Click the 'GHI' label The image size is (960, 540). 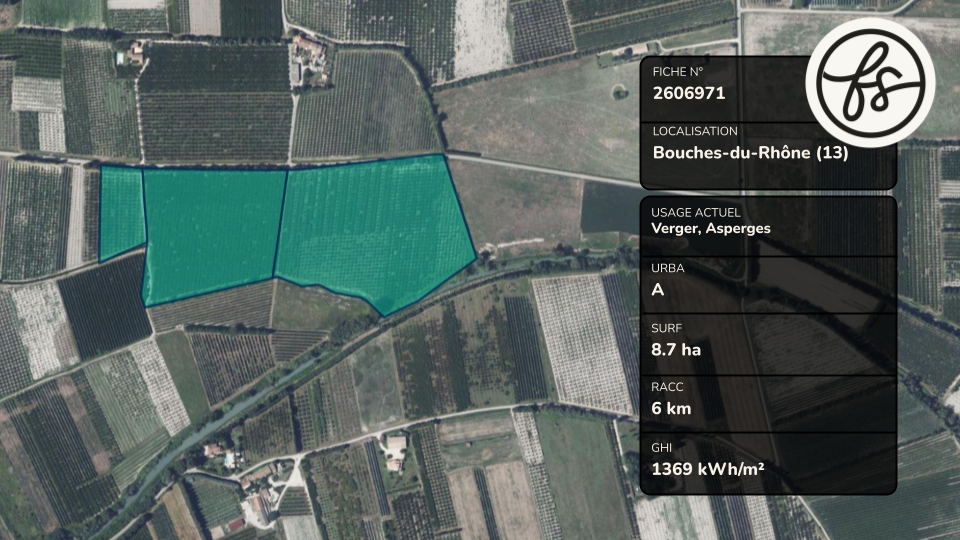661,448
